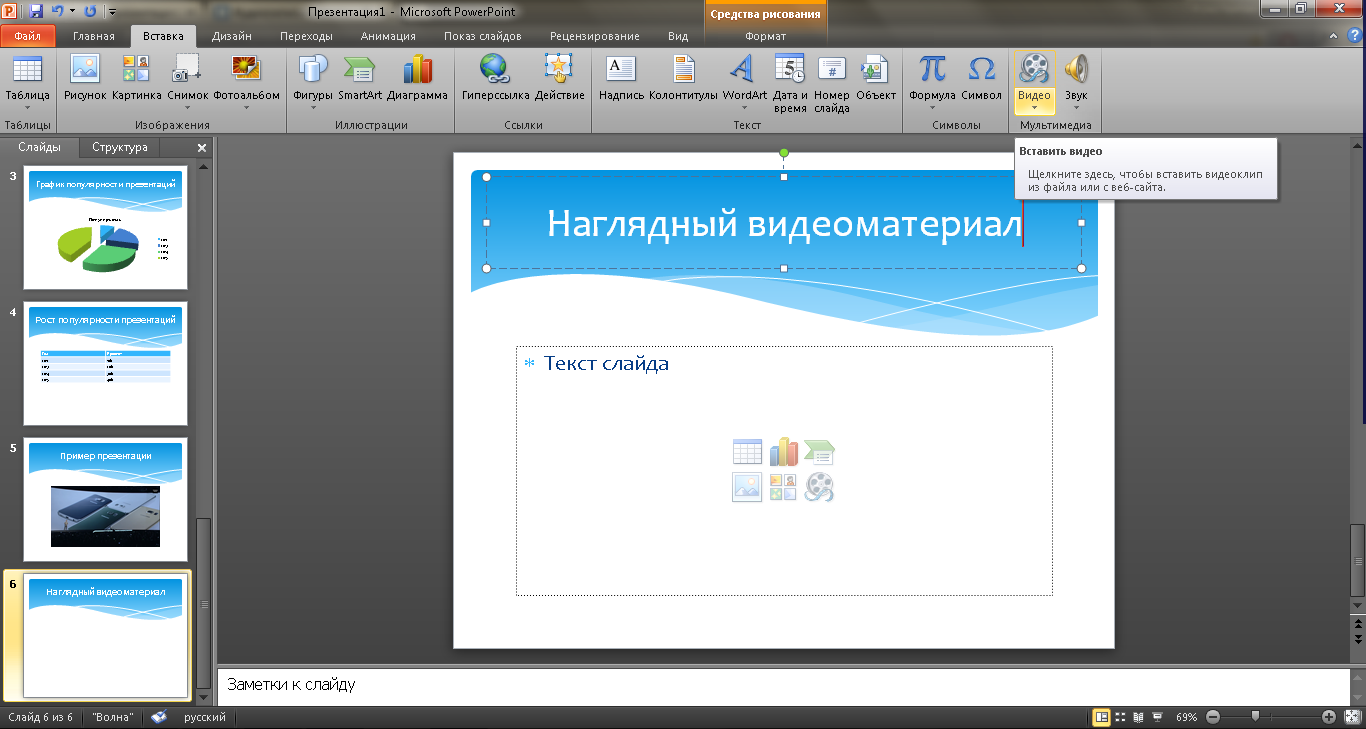Expand the WordArt dropdown arrow
The width and height of the screenshot is (1366, 729).
point(745,107)
